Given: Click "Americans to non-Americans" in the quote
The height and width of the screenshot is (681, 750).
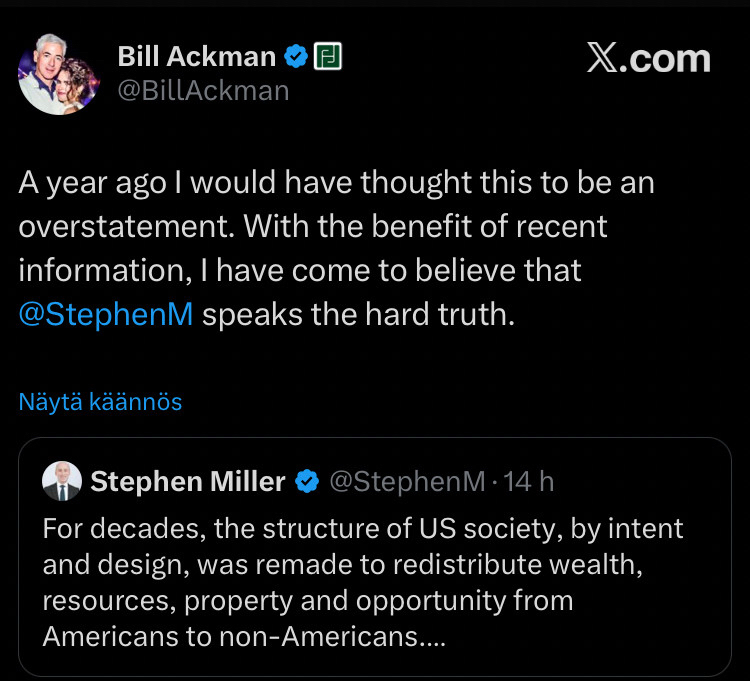Looking at the screenshot, I should coord(228,637).
